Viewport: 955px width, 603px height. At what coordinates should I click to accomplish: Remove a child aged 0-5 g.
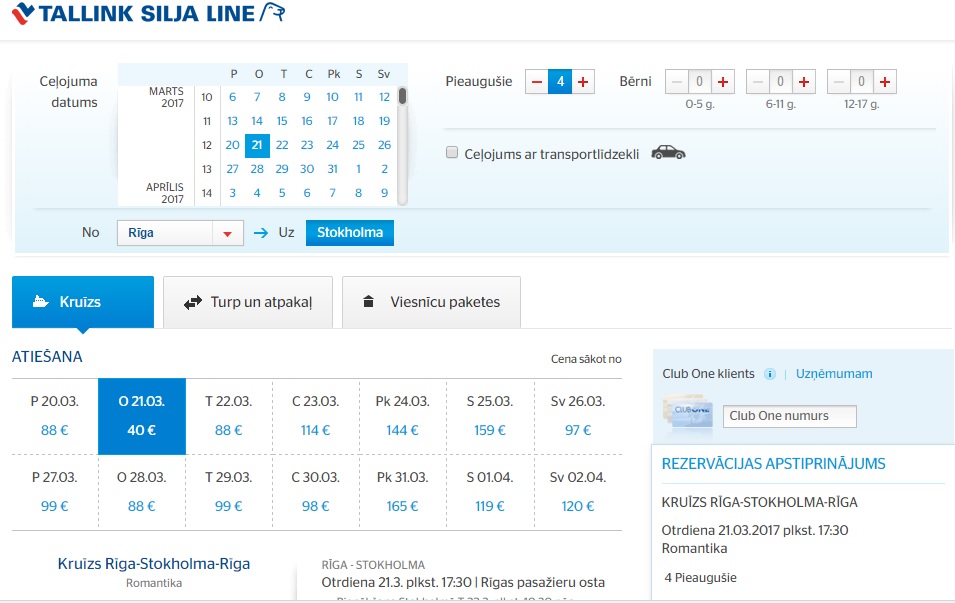coord(677,82)
